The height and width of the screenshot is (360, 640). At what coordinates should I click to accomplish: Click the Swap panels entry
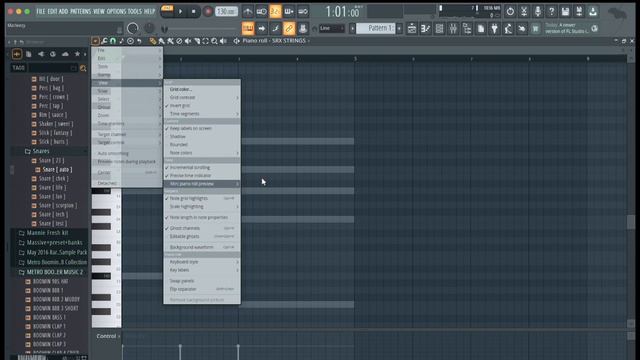(x=202, y=281)
